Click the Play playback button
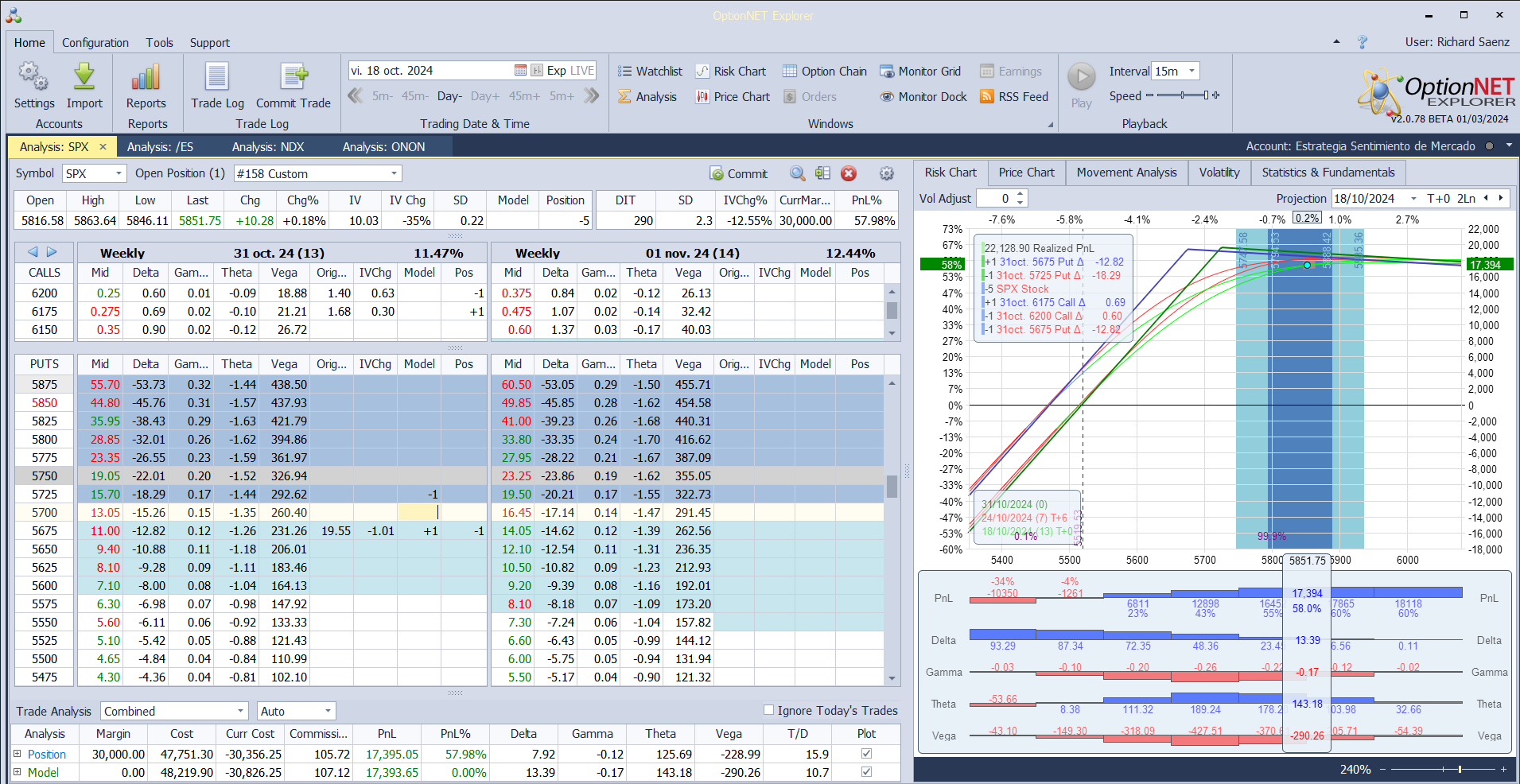 pyautogui.click(x=1081, y=77)
